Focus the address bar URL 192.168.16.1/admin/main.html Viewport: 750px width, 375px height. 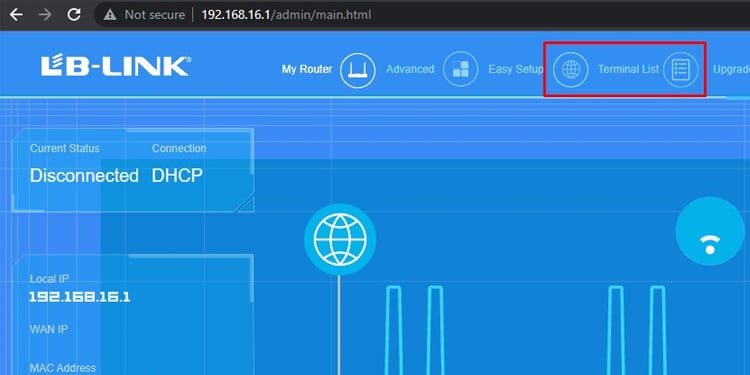point(286,15)
